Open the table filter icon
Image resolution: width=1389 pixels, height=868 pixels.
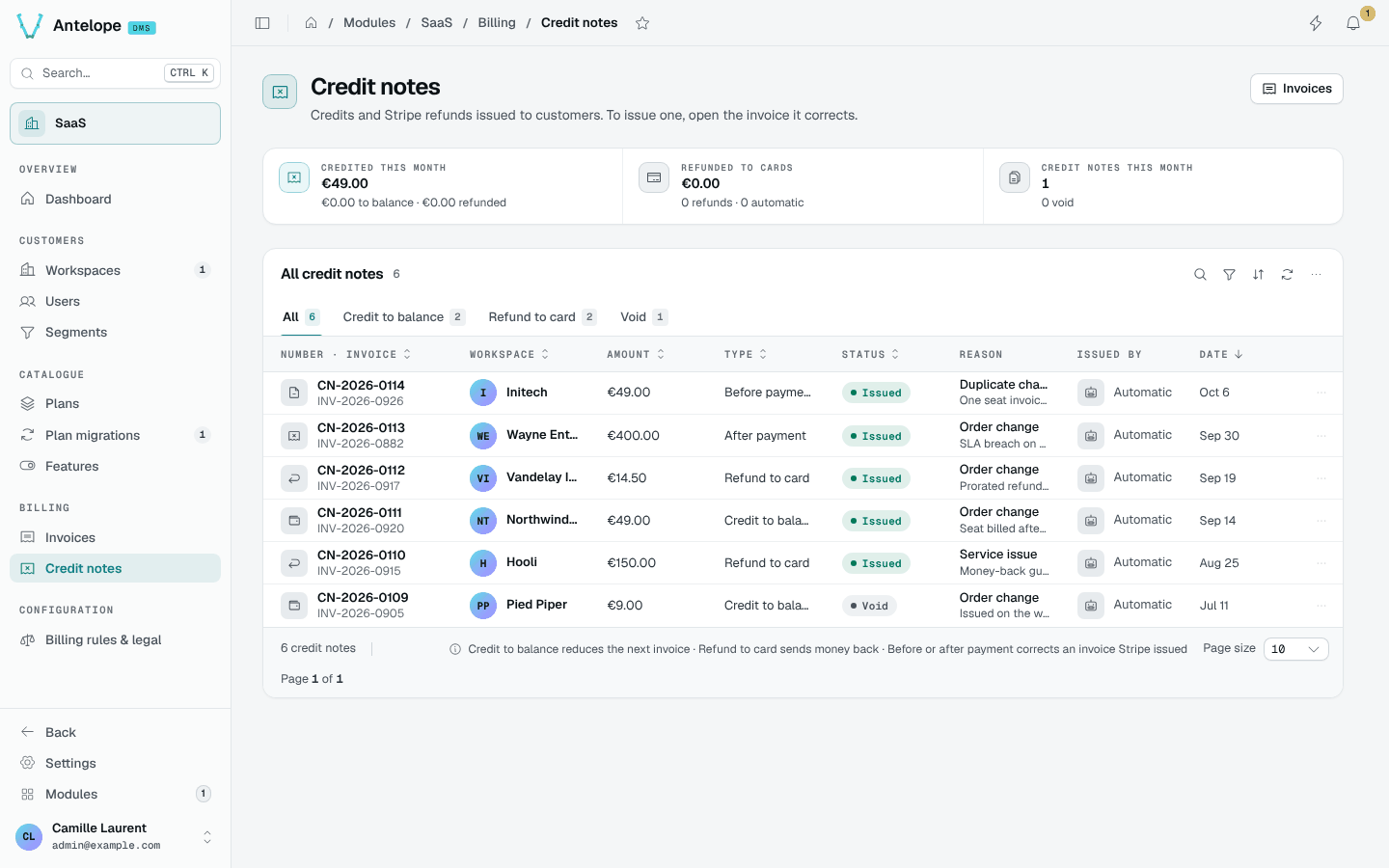pos(1229,275)
